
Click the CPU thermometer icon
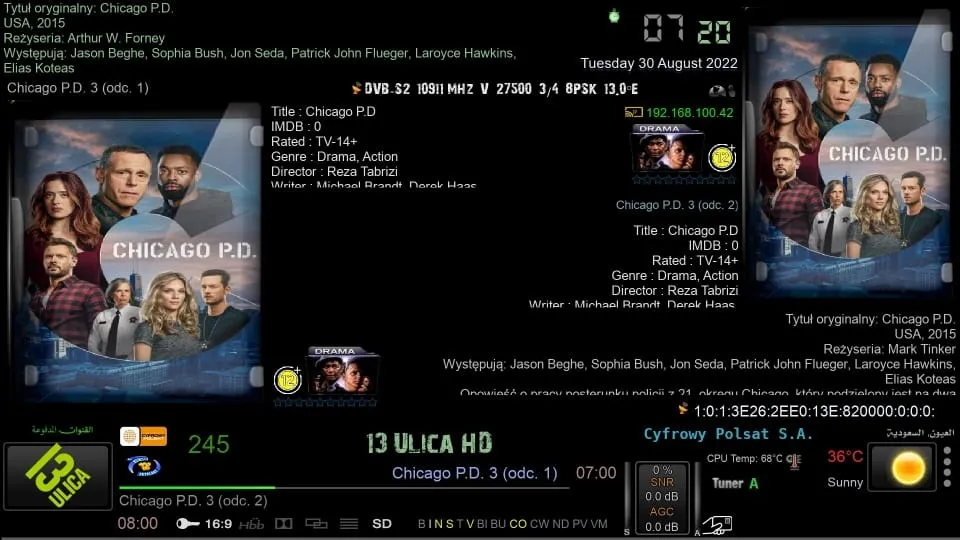coord(794,460)
